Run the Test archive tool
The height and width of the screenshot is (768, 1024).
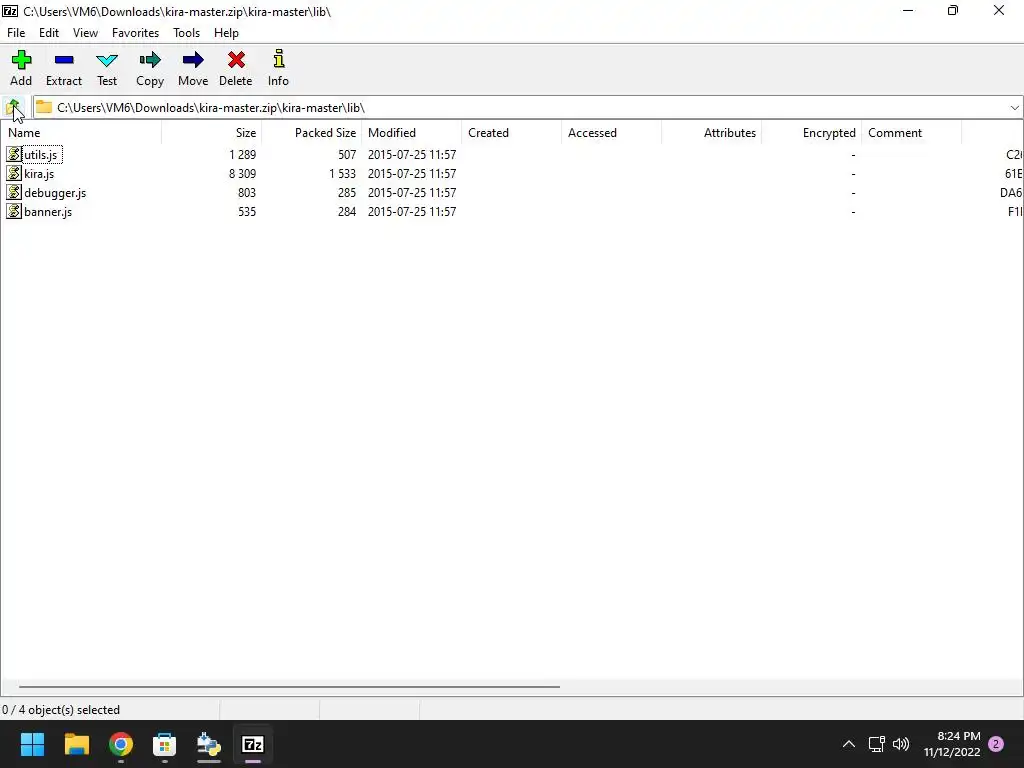point(106,61)
